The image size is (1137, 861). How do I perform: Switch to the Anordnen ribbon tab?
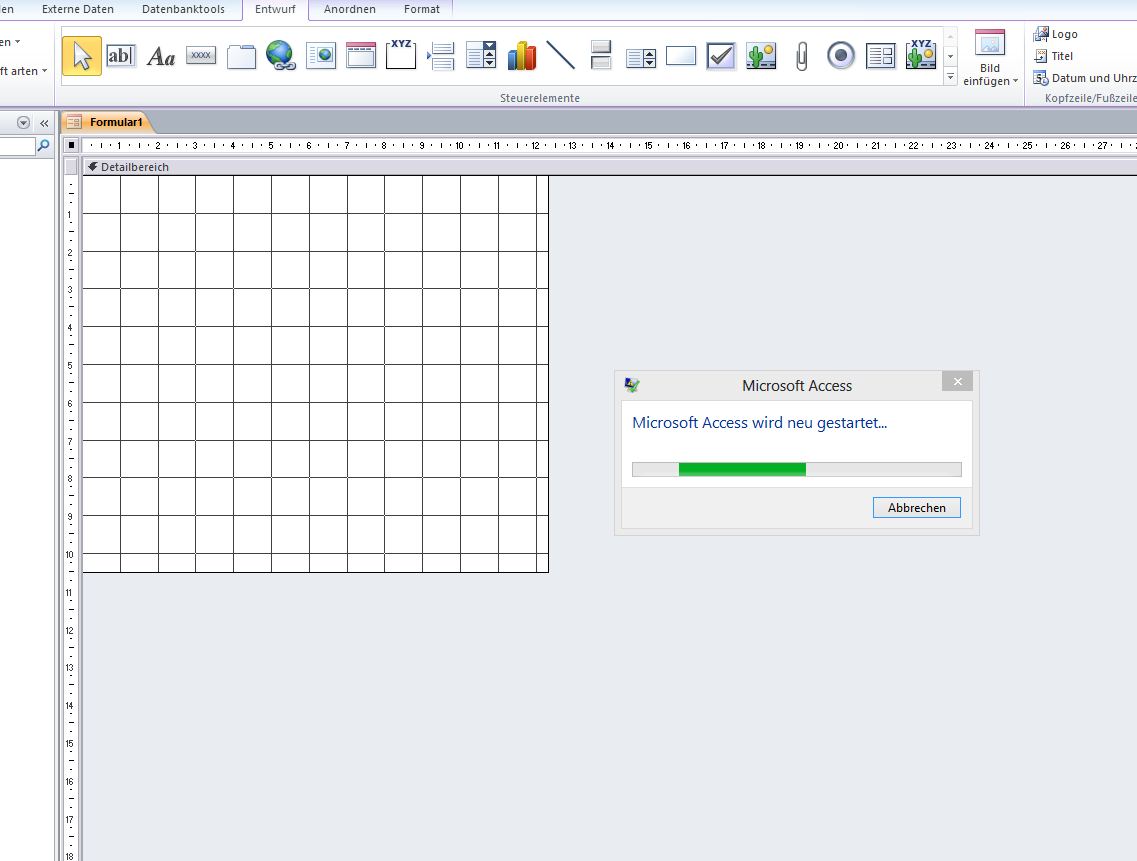[x=350, y=9]
